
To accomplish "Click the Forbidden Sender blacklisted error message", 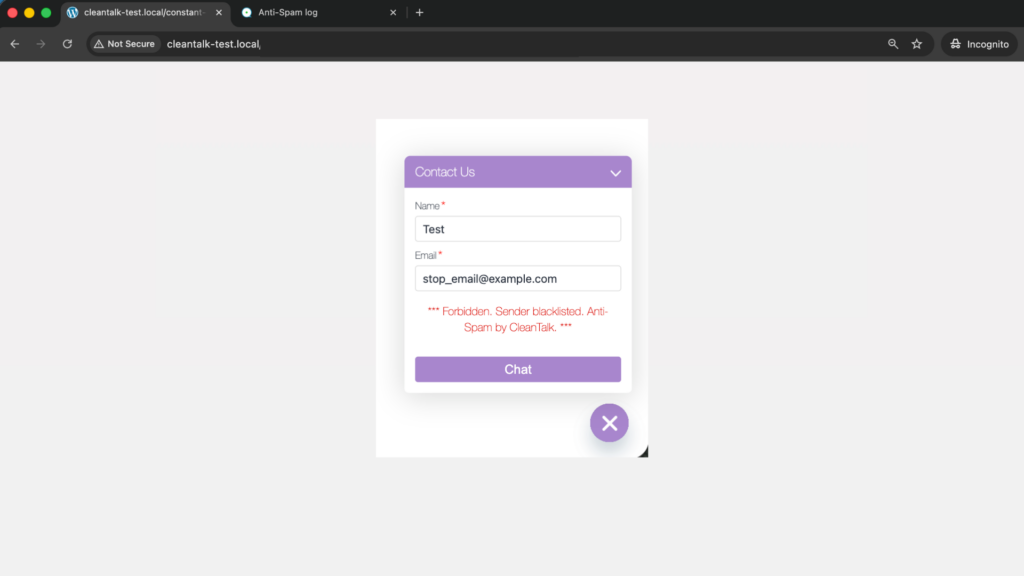I will (x=518, y=319).
